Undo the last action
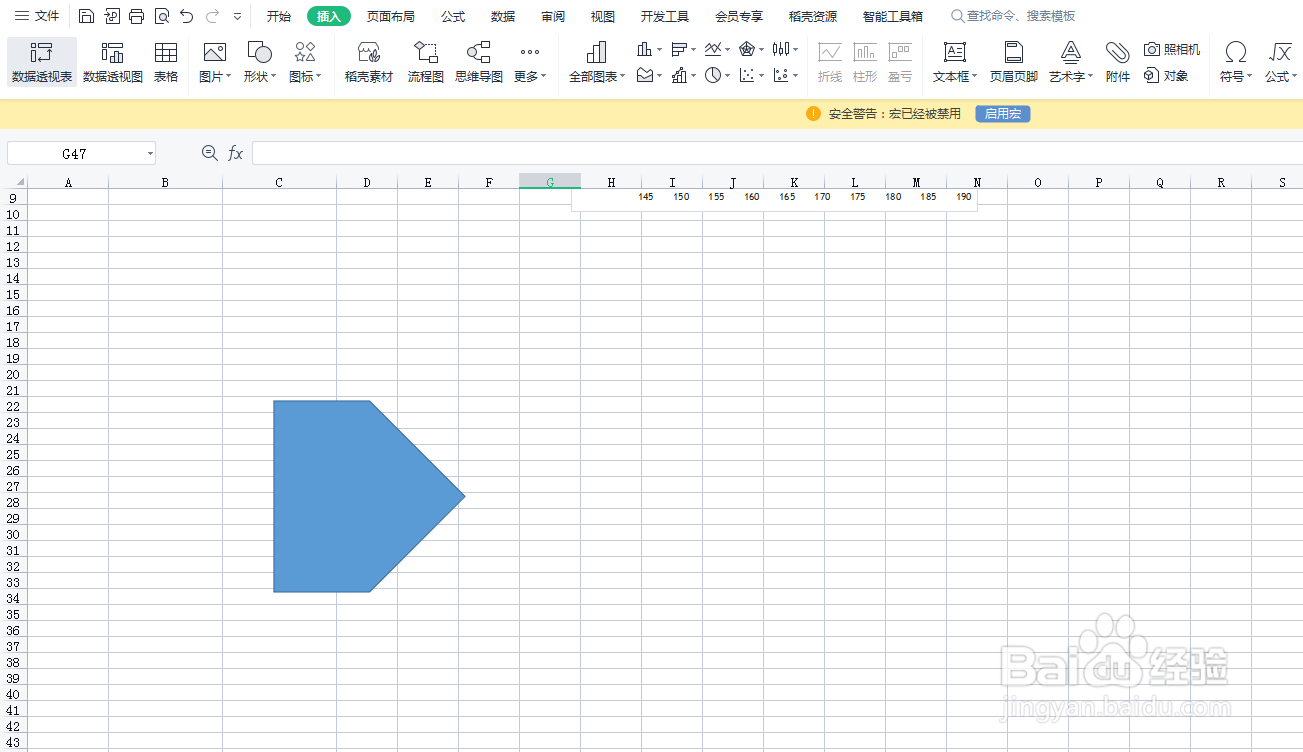The width and height of the screenshot is (1303, 752). tap(187, 16)
